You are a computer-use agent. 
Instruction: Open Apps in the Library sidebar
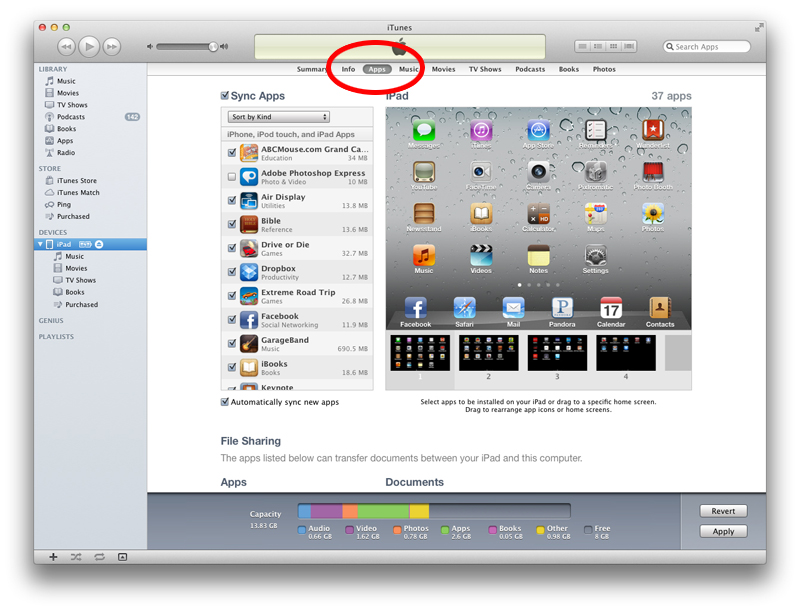point(65,141)
